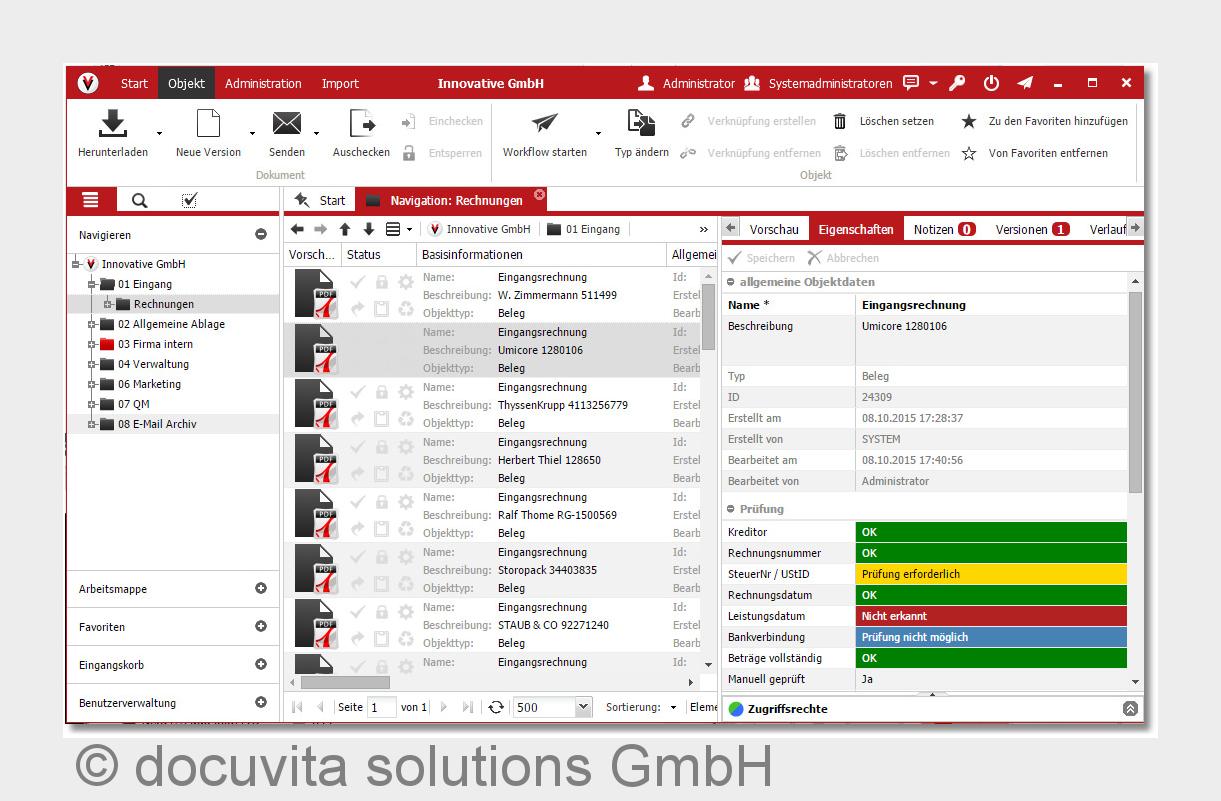Viewport: 1221px width, 801px height.
Task: Click the page number input field
Action: [x=381, y=707]
